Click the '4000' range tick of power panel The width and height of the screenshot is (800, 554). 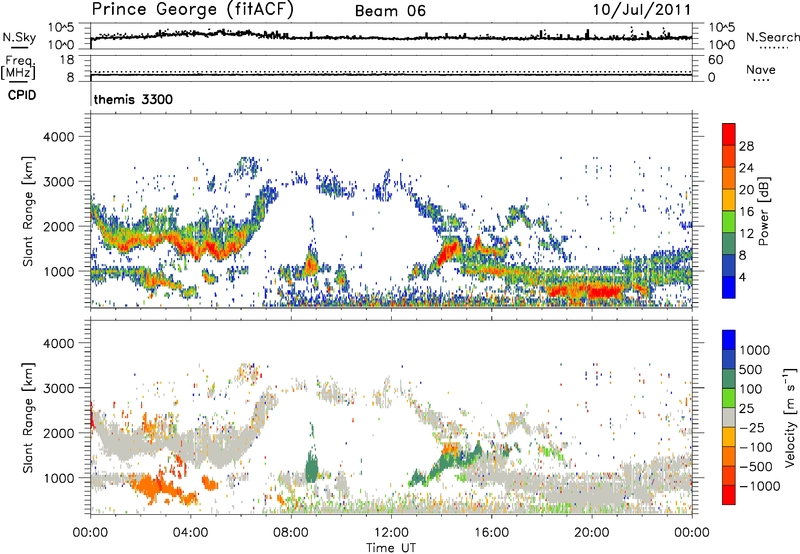pos(58,137)
